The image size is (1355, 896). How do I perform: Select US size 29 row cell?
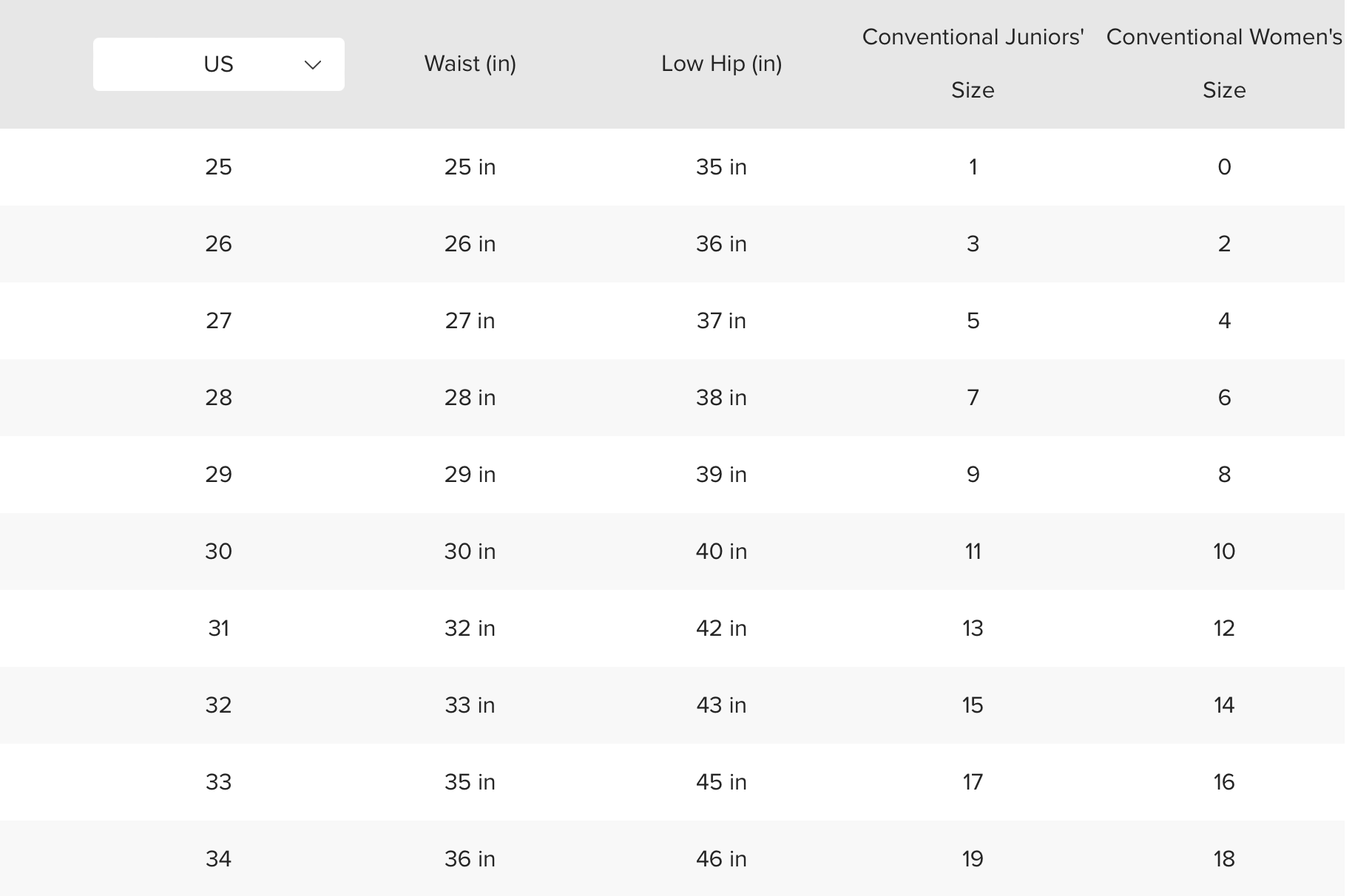218,475
